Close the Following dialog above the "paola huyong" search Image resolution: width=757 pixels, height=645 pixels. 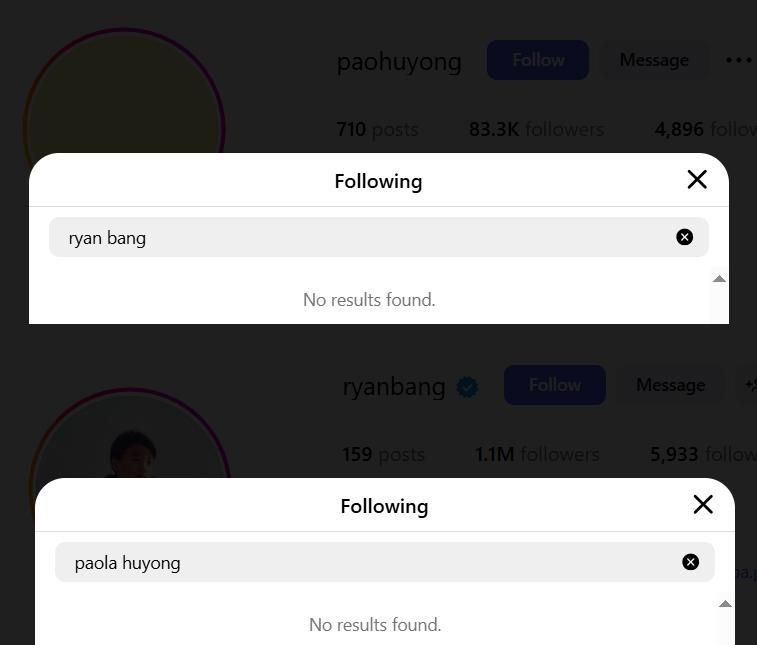click(703, 505)
